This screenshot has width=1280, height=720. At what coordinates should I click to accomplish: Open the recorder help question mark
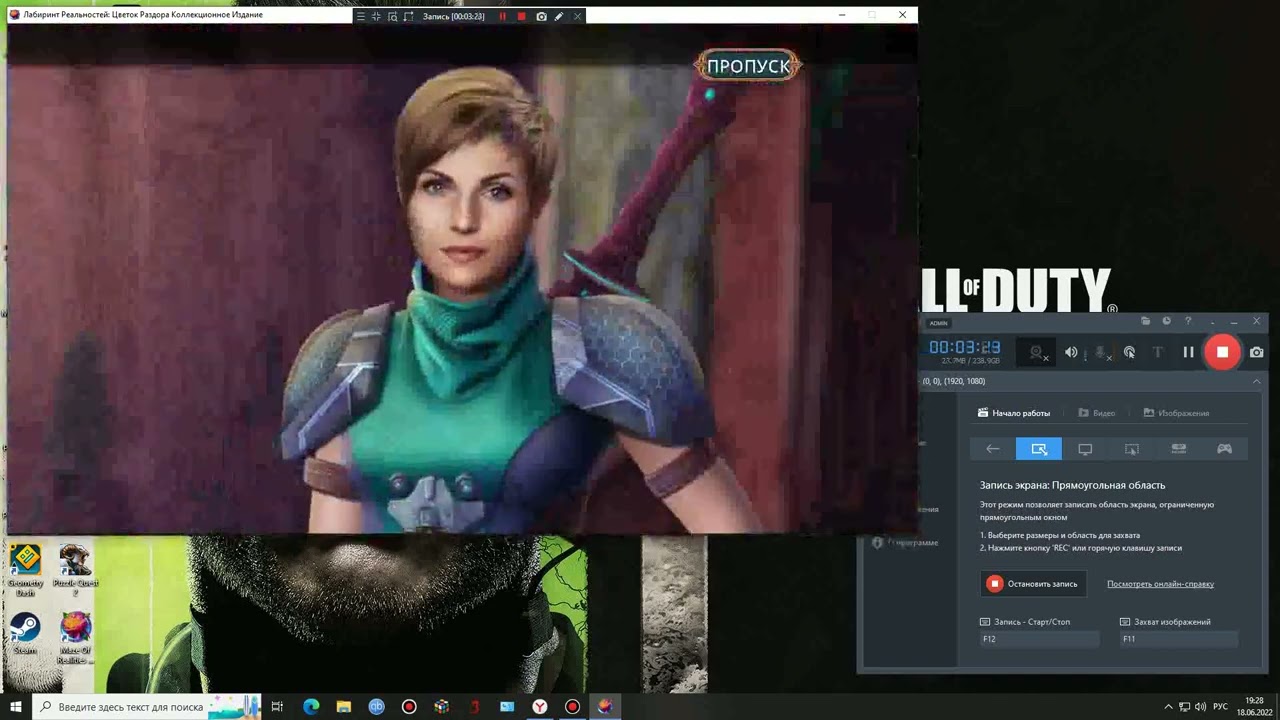coord(1188,321)
